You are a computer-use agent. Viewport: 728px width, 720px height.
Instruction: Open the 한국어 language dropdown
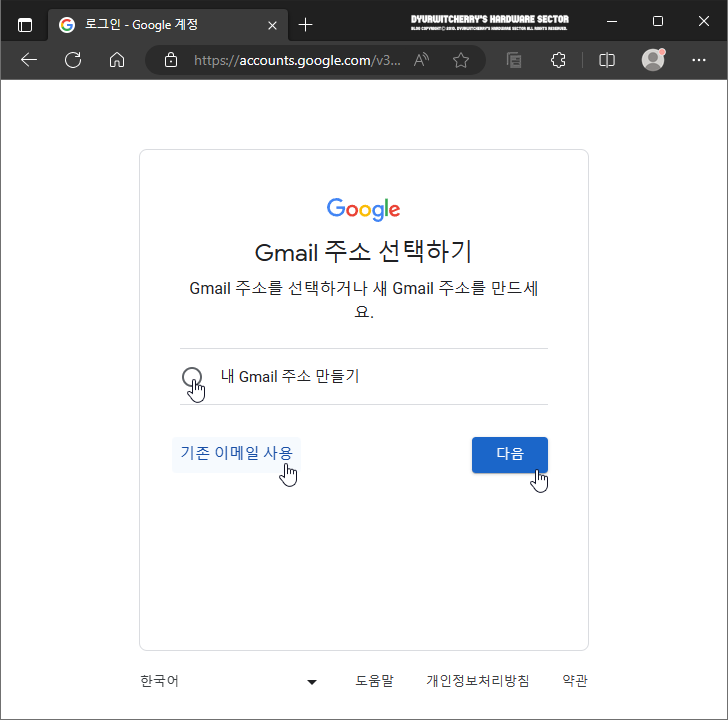click(x=229, y=681)
